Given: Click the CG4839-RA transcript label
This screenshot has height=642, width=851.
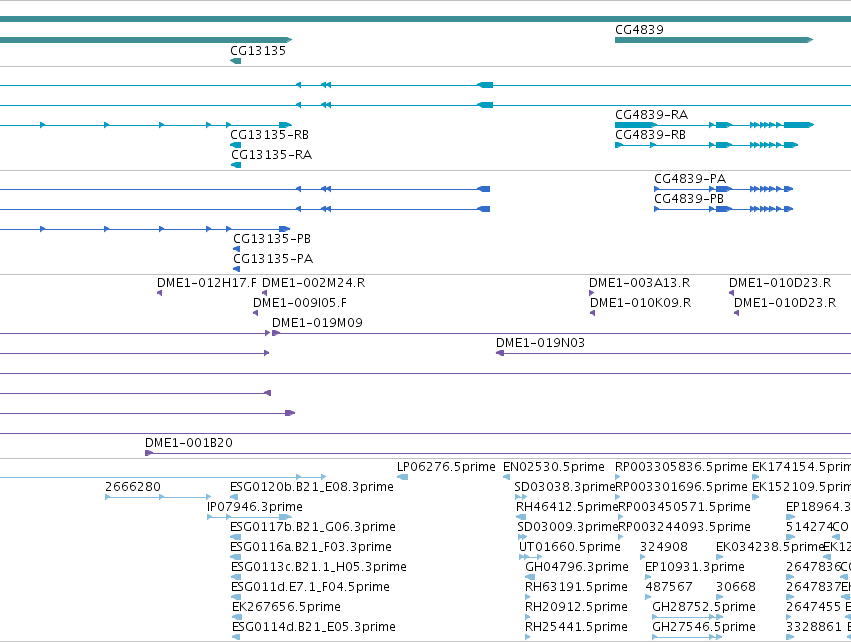Looking at the screenshot, I should [651, 115].
